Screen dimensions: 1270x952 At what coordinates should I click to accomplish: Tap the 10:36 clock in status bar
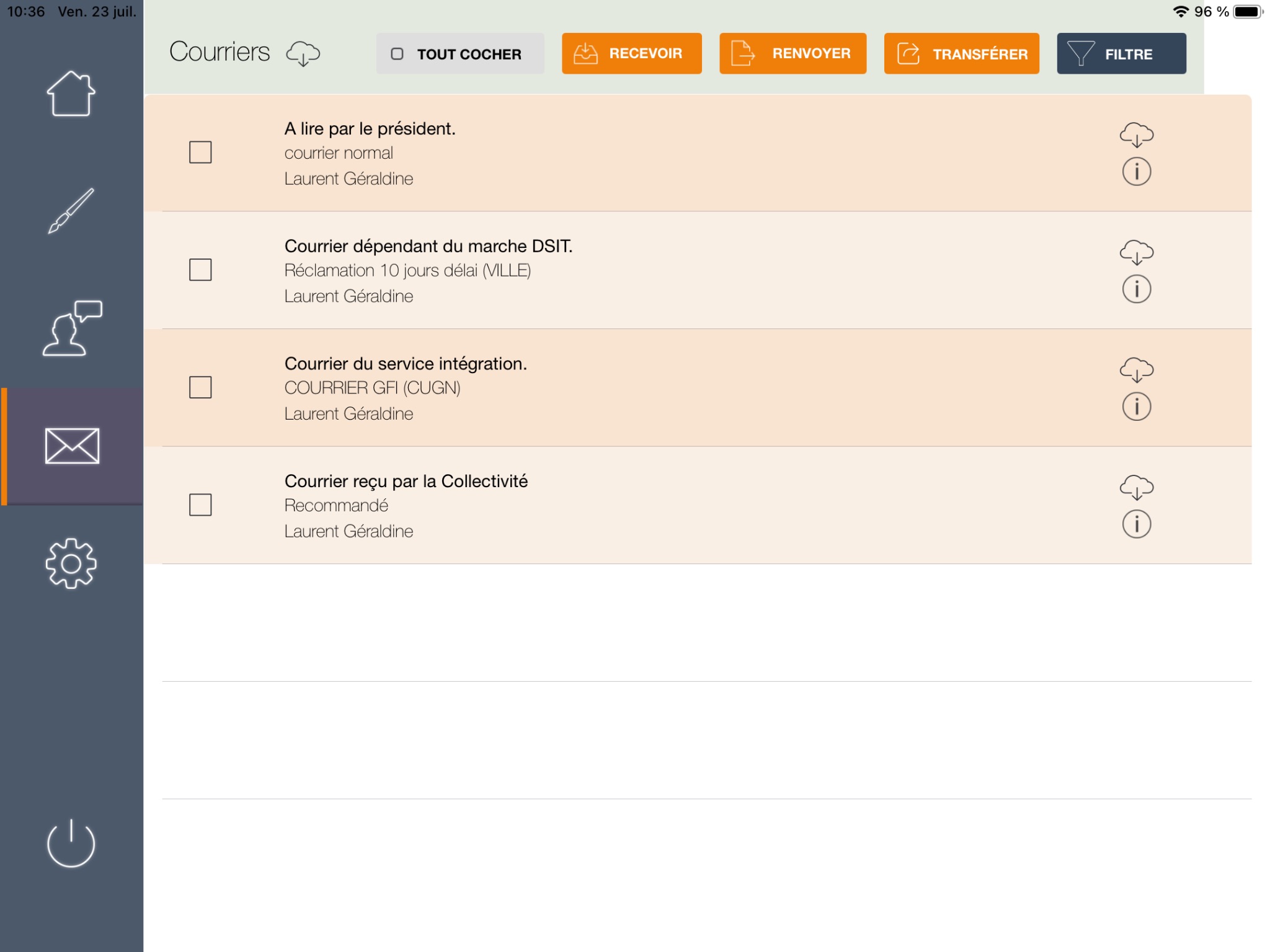[x=26, y=11]
